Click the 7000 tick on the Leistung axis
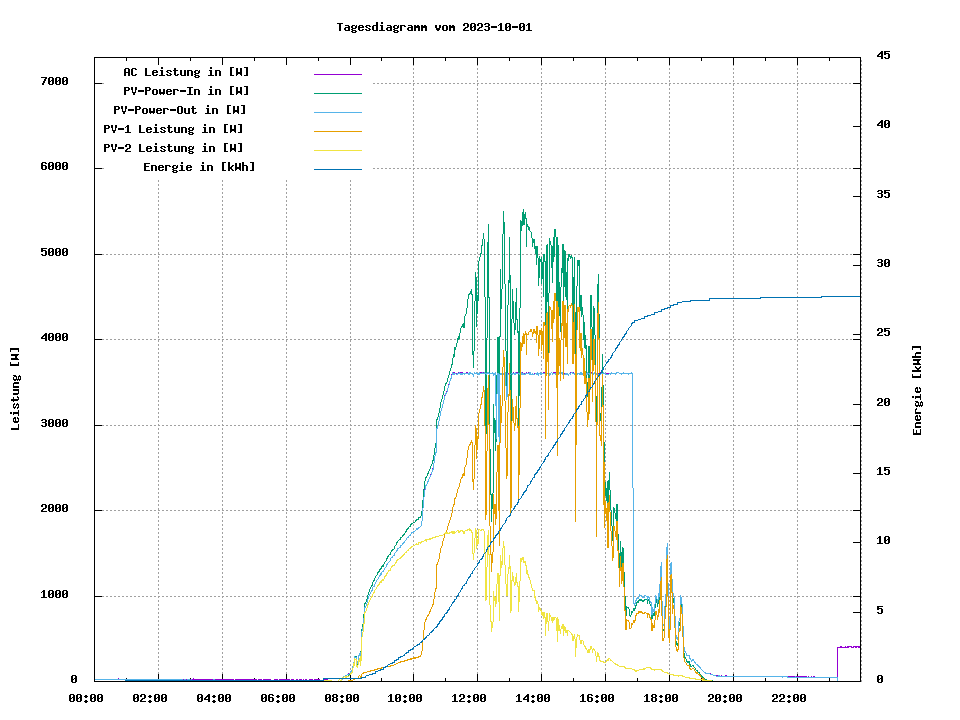 (x=54, y=81)
